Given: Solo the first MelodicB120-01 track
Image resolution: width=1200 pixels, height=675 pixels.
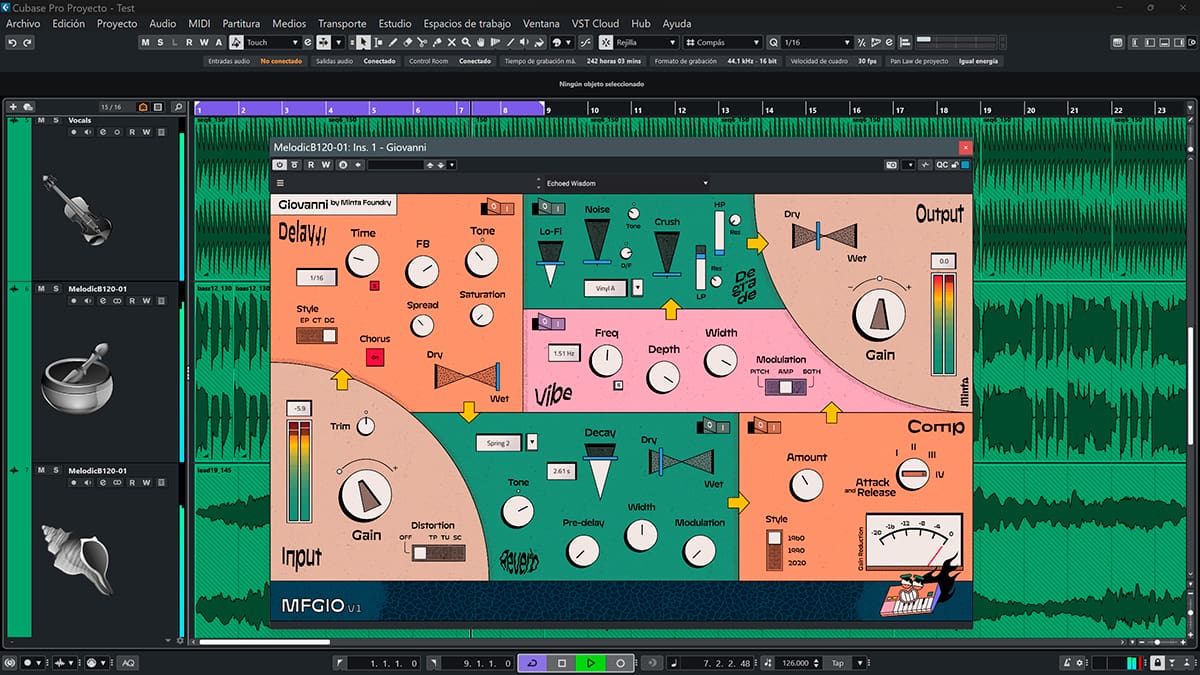Looking at the screenshot, I should click(x=56, y=288).
